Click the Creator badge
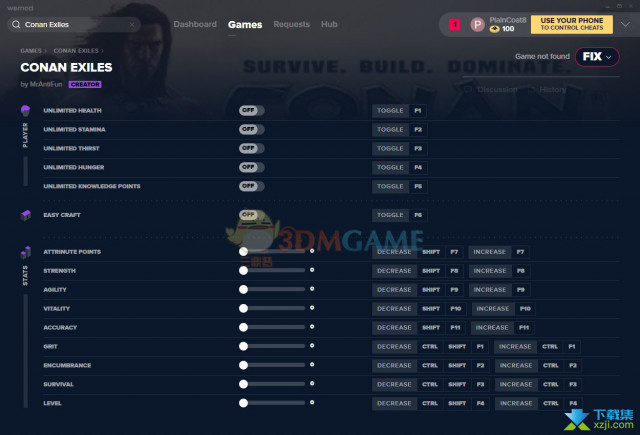This screenshot has width=640, height=435. pos(85,84)
